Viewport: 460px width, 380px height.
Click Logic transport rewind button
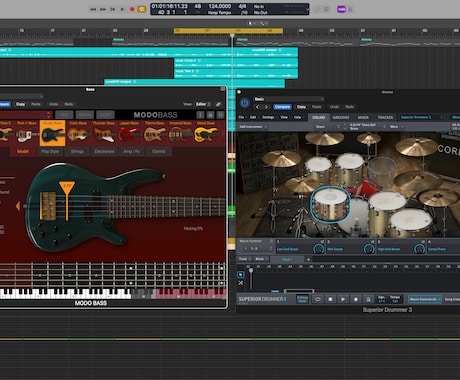tap(93, 9)
